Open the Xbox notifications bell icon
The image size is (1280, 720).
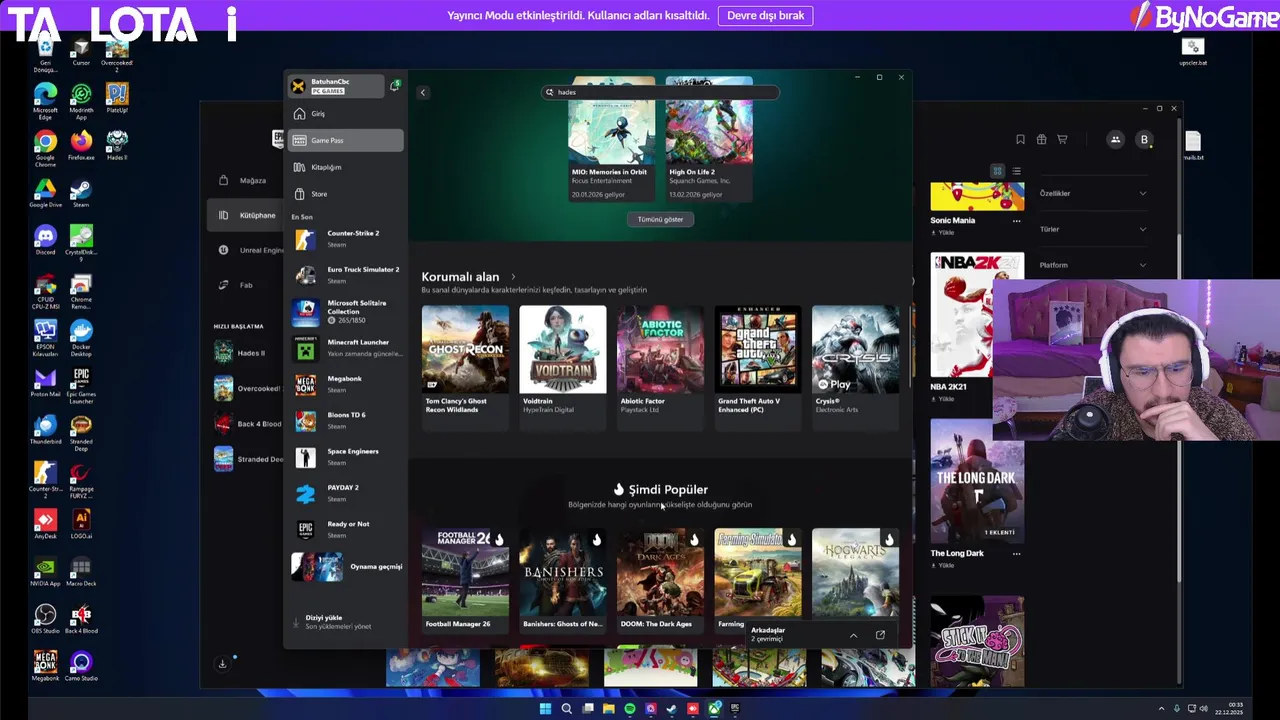point(395,86)
